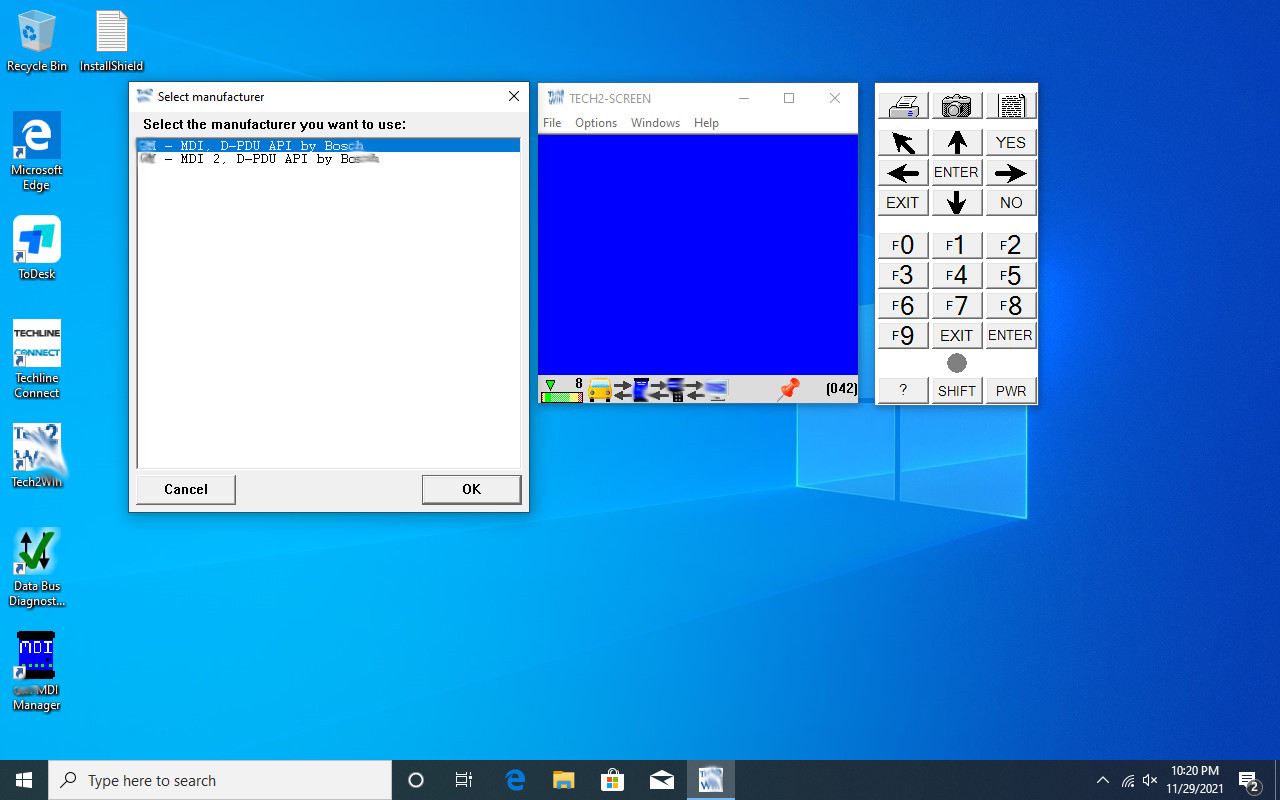
Task: Toggle the red pushpin in the status bar
Action: pyautogui.click(x=788, y=390)
